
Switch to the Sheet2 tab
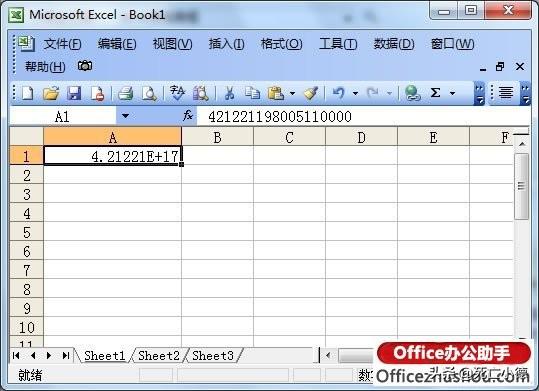159,356
